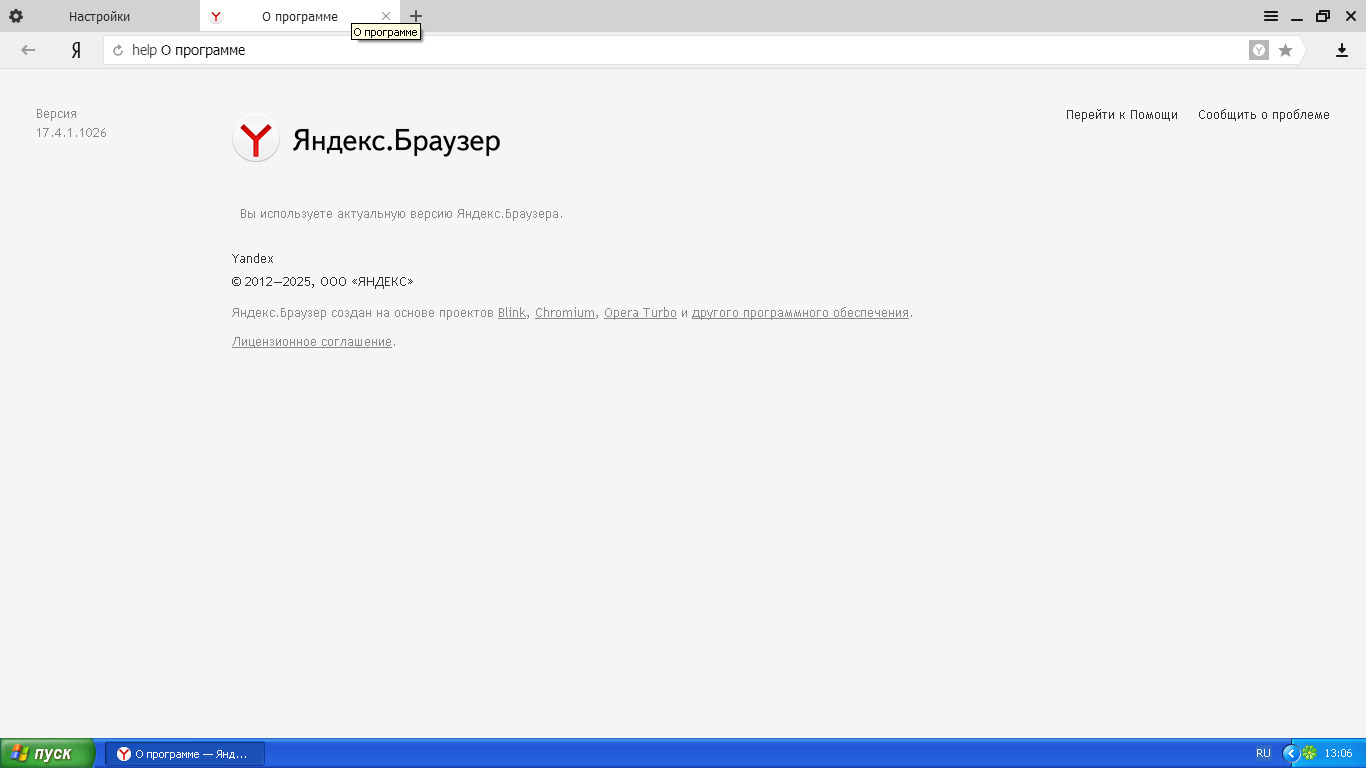Click the green ICQ flower tray icon
Image resolution: width=1366 pixels, height=768 pixels.
(x=1309, y=753)
